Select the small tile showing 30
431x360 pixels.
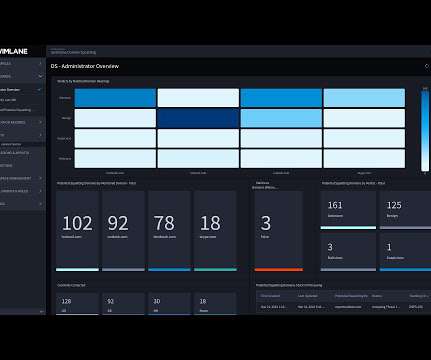click(x=169, y=304)
